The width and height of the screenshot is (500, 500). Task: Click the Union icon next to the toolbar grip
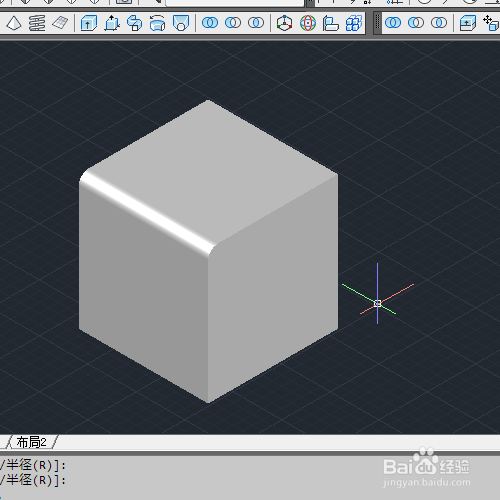coord(393,23)
